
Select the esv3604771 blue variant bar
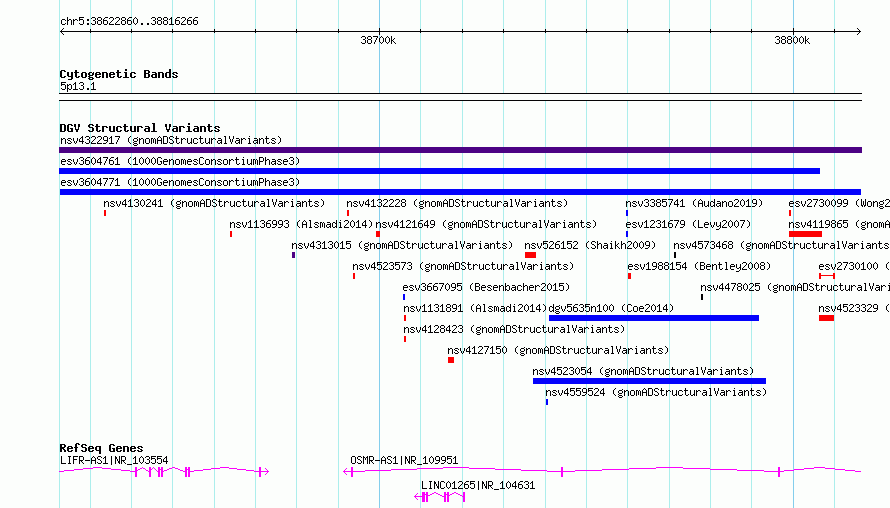pyautogui.click(x=460, y=192)
